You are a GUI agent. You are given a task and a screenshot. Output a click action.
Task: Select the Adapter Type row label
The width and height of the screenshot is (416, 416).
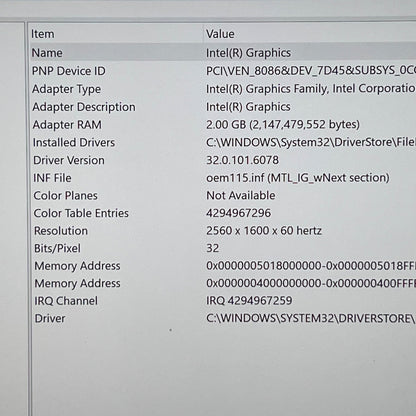click(67, 89)
